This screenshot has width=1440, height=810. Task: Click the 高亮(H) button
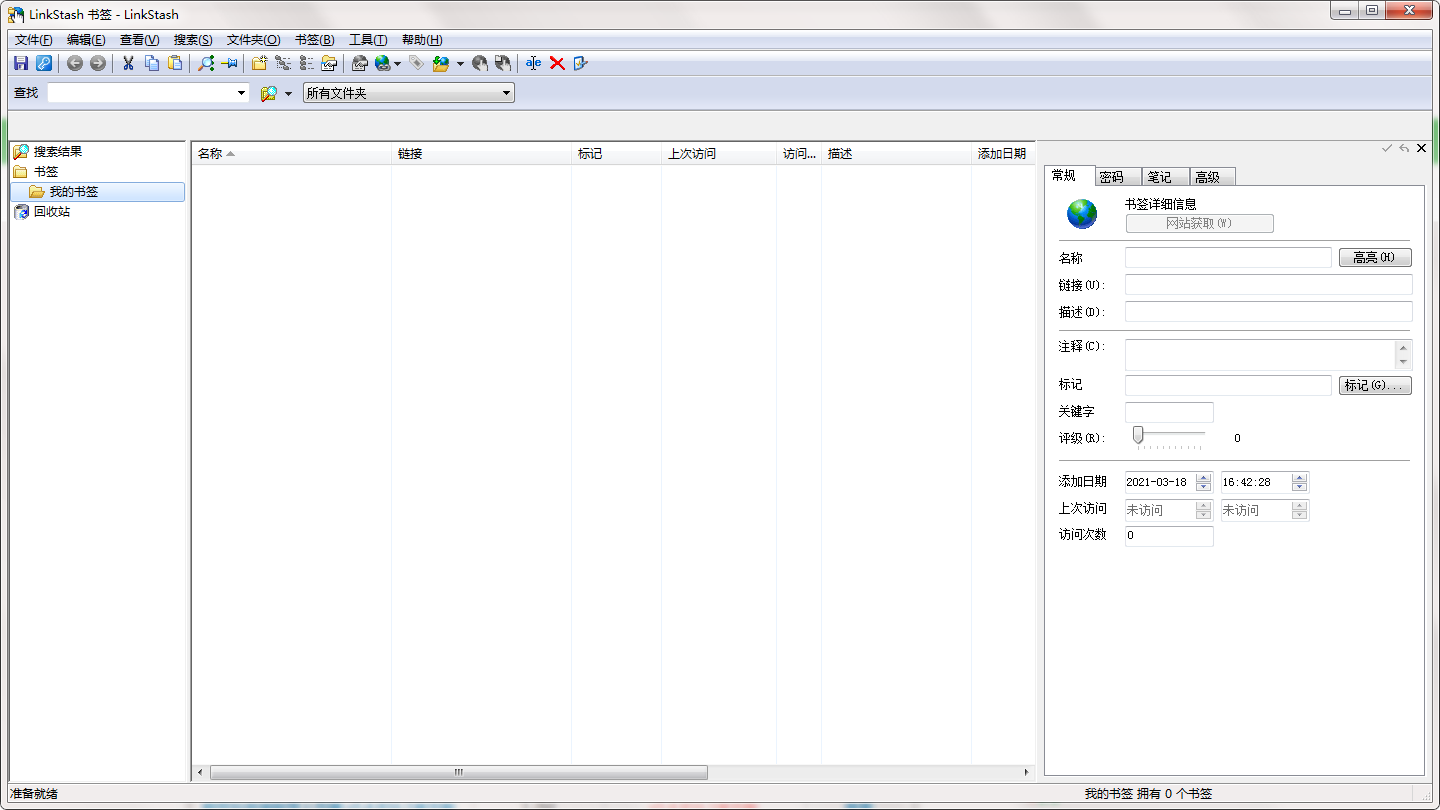click(1375, 257)
